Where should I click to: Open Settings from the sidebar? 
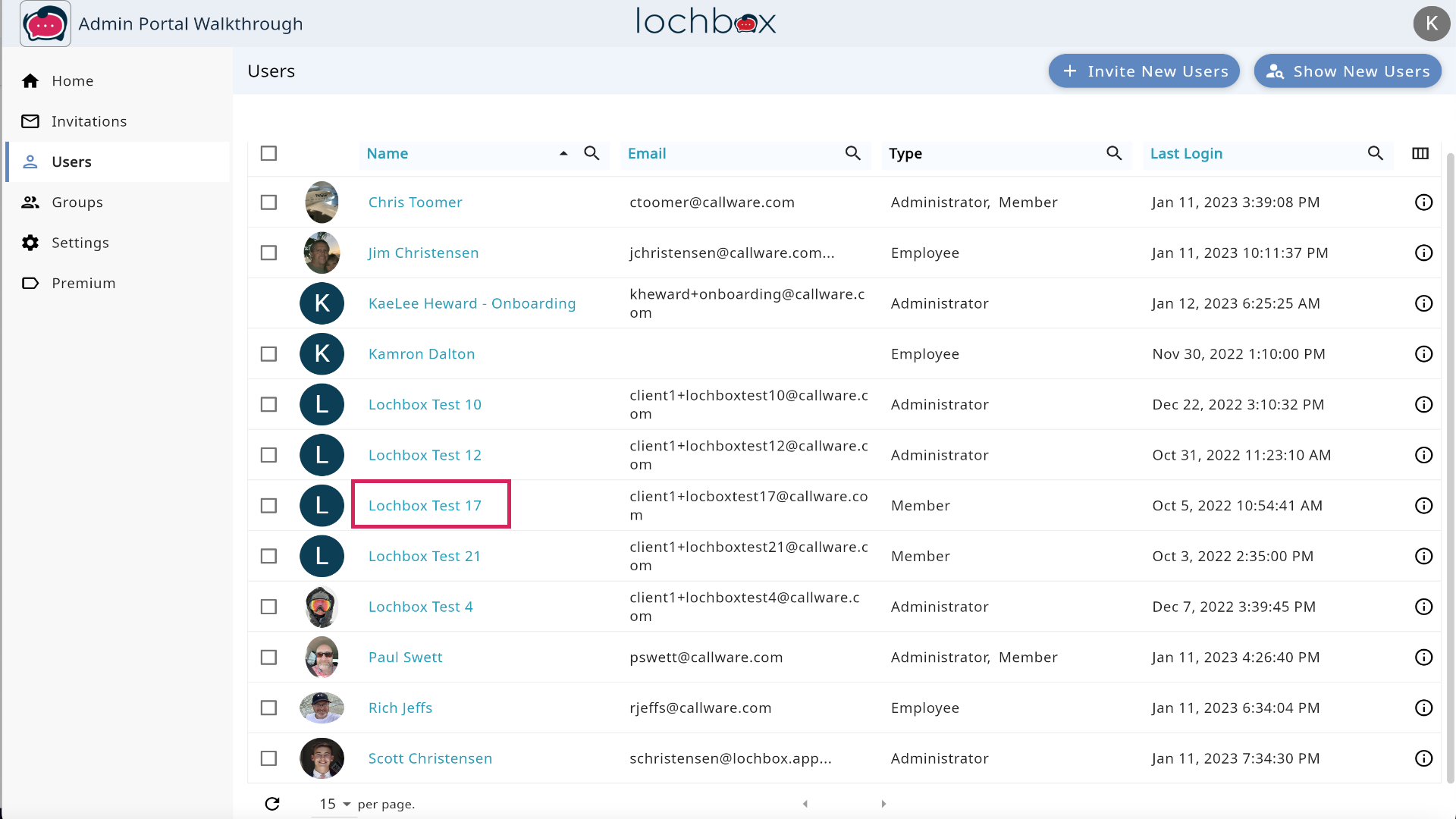80,243
